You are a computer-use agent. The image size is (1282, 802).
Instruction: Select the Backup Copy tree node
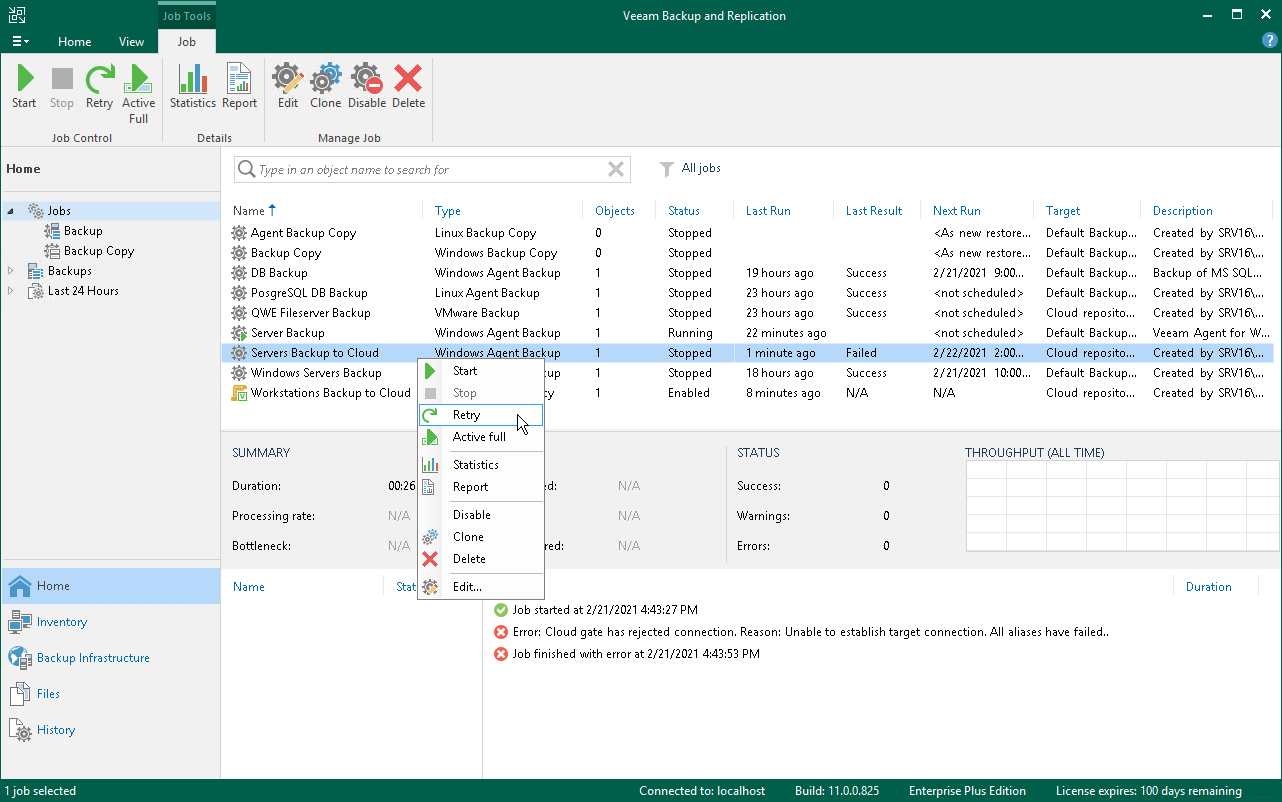click(x=99, y=251)
